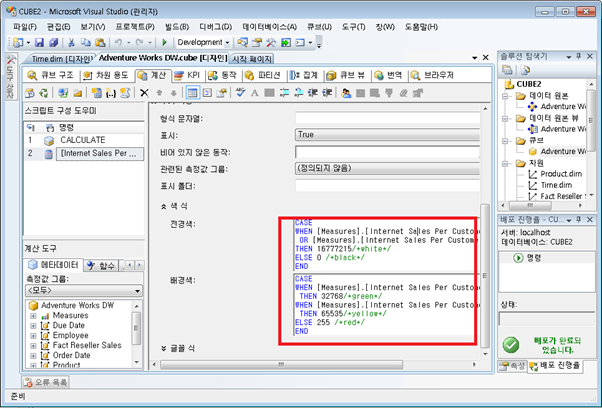602x408 pixels.
Task: Click the Paste clipboard icon
Action: [100, 43]
